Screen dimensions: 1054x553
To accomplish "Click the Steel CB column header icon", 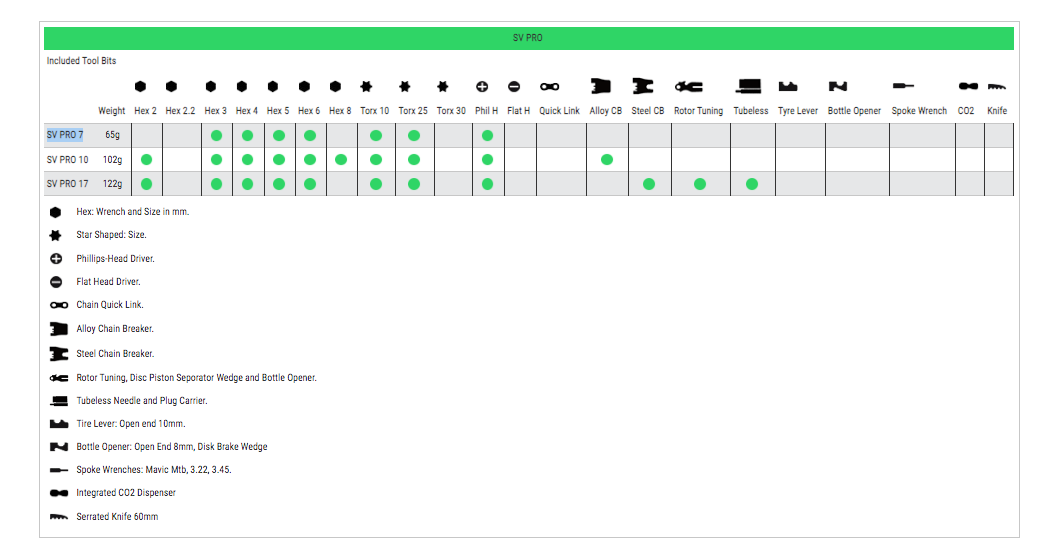I will 643,87.
